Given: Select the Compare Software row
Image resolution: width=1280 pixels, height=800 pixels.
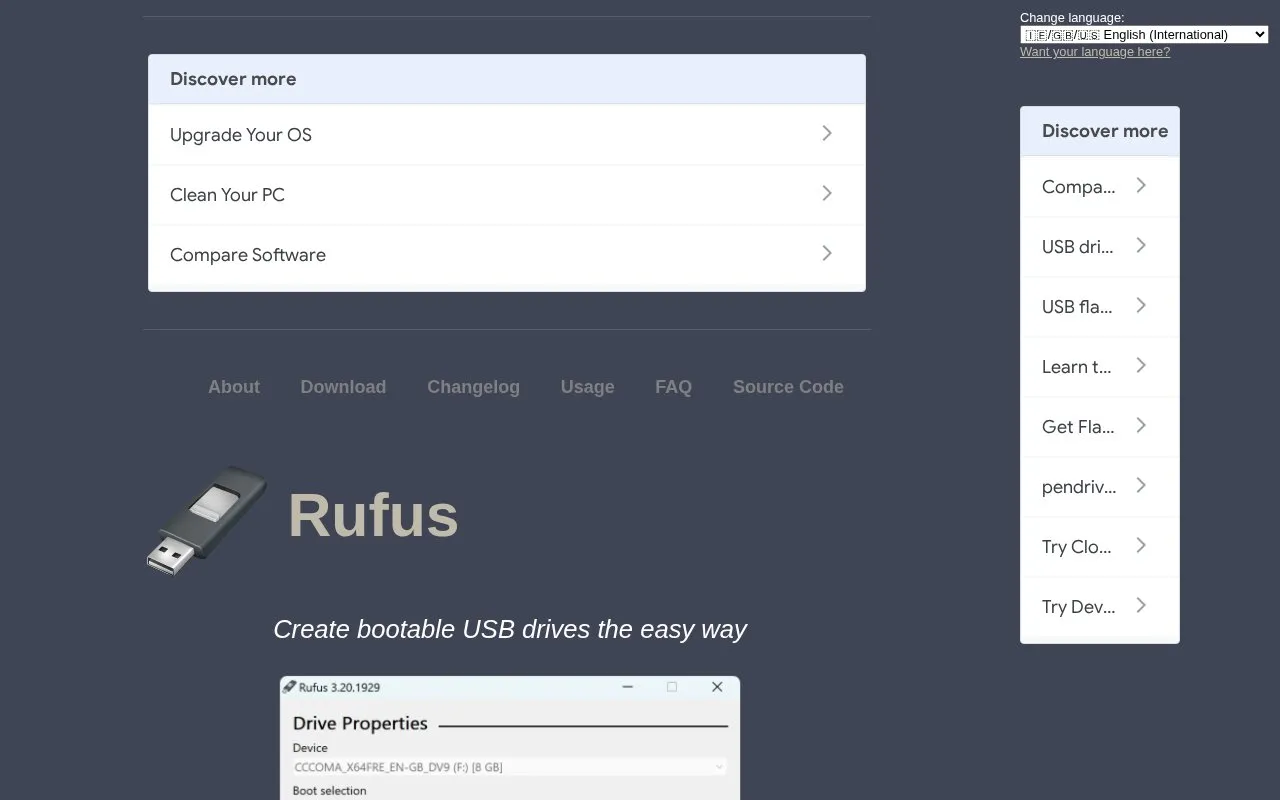Looking at the screenshot, I should click(x=507, y=255).
